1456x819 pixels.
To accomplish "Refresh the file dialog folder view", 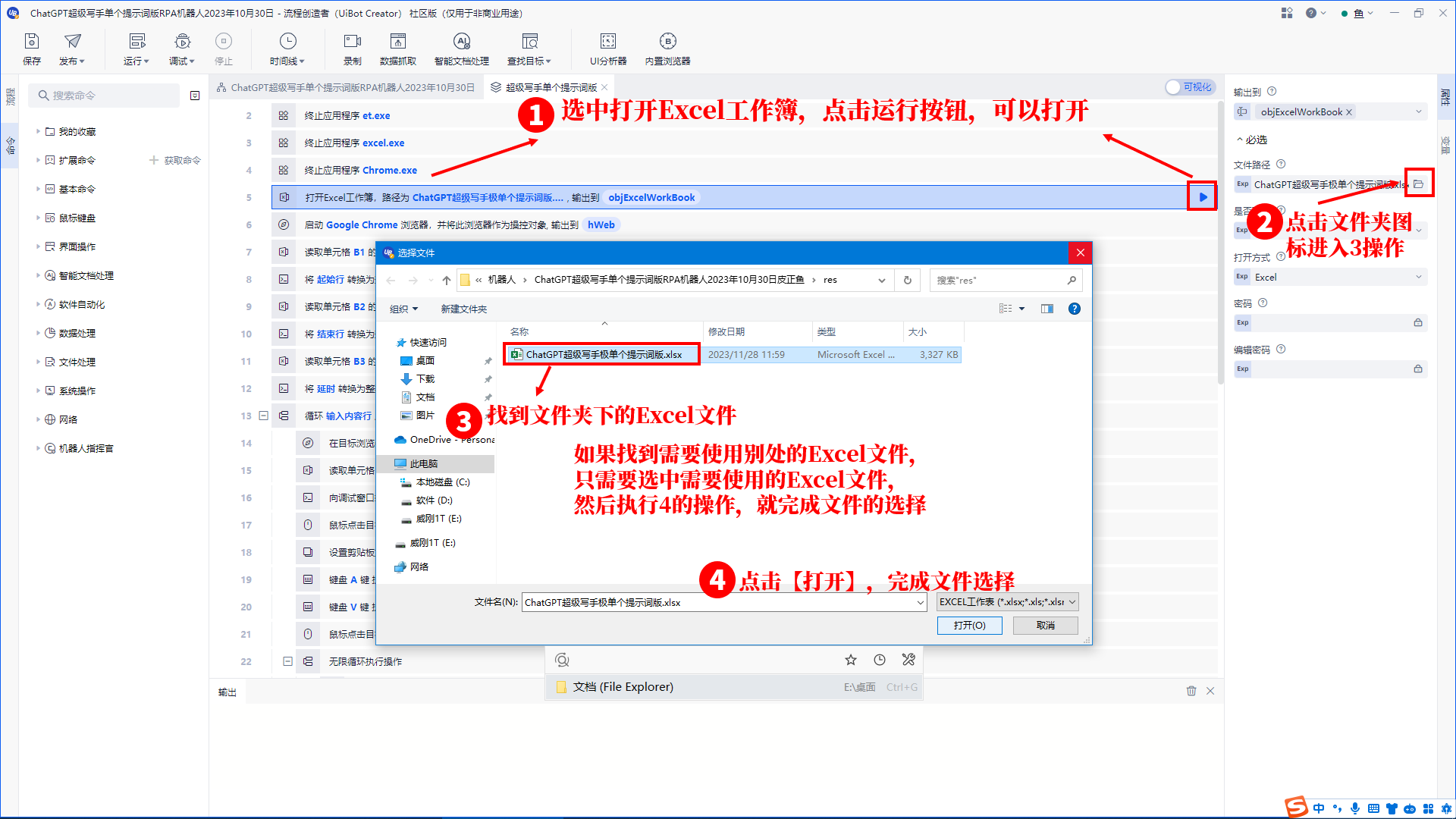I will pyautogui.click(x=907, y=280).
